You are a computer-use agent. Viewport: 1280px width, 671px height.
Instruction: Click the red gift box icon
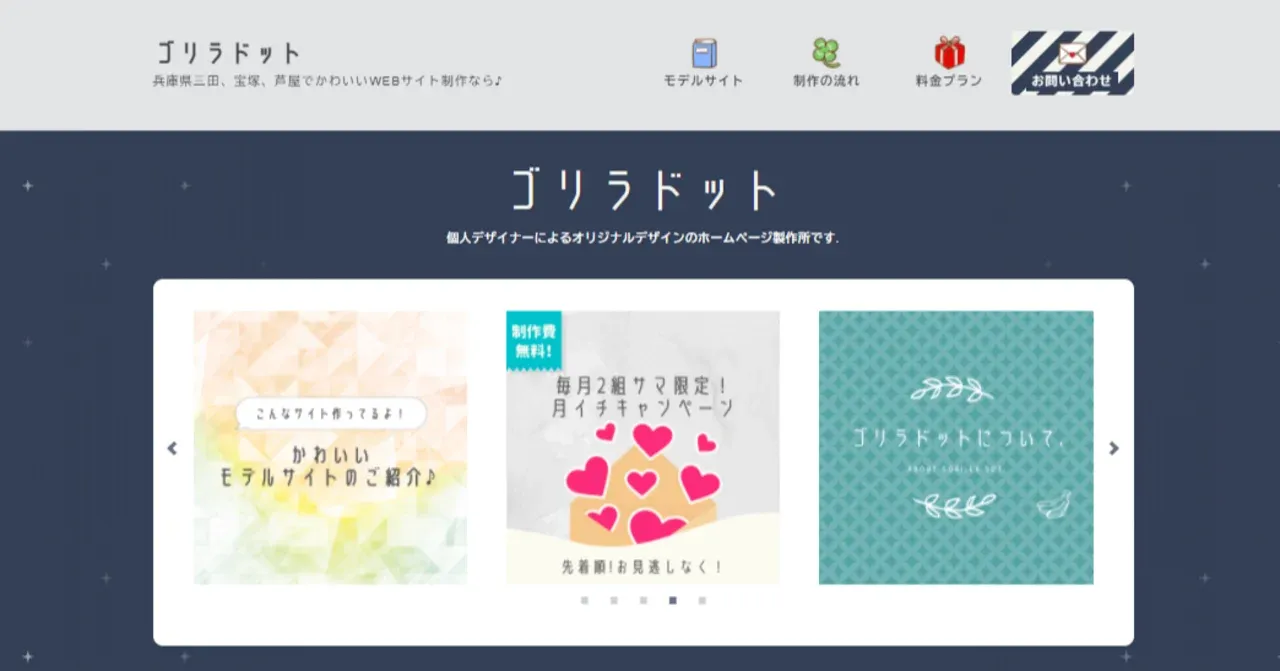point(949,52)
